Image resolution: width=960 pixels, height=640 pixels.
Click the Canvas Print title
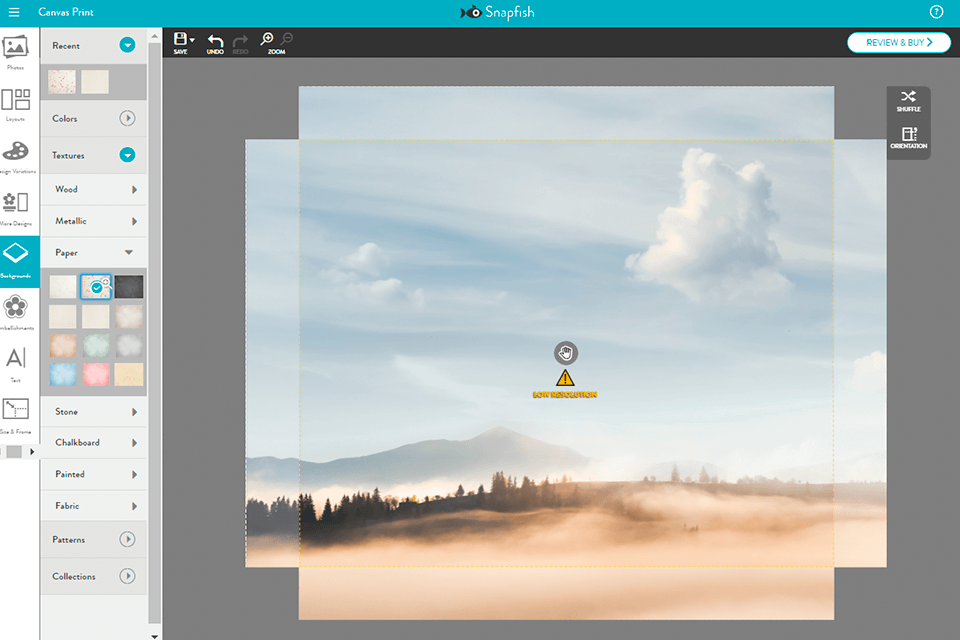coord(66,12)
